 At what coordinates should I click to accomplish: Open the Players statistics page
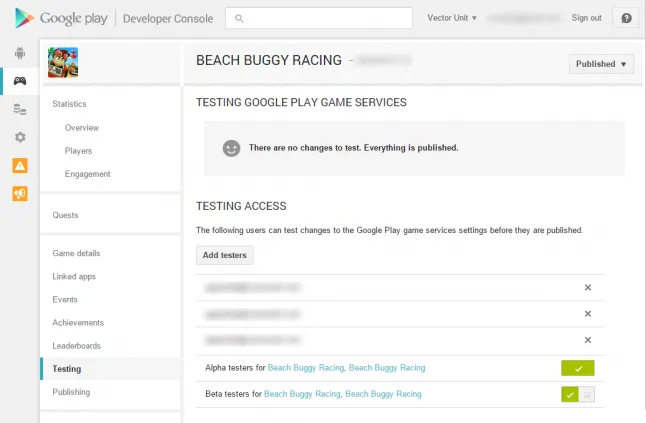pyautogui.click(x=78, y=151)
